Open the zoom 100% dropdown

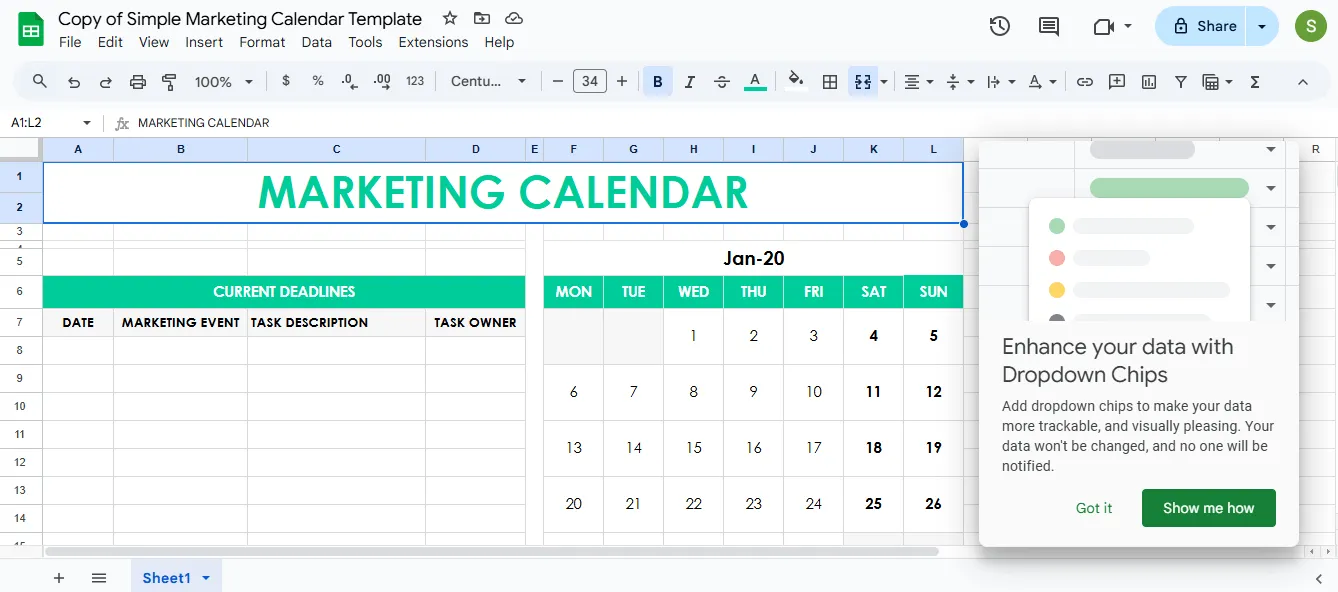(224, 82)
